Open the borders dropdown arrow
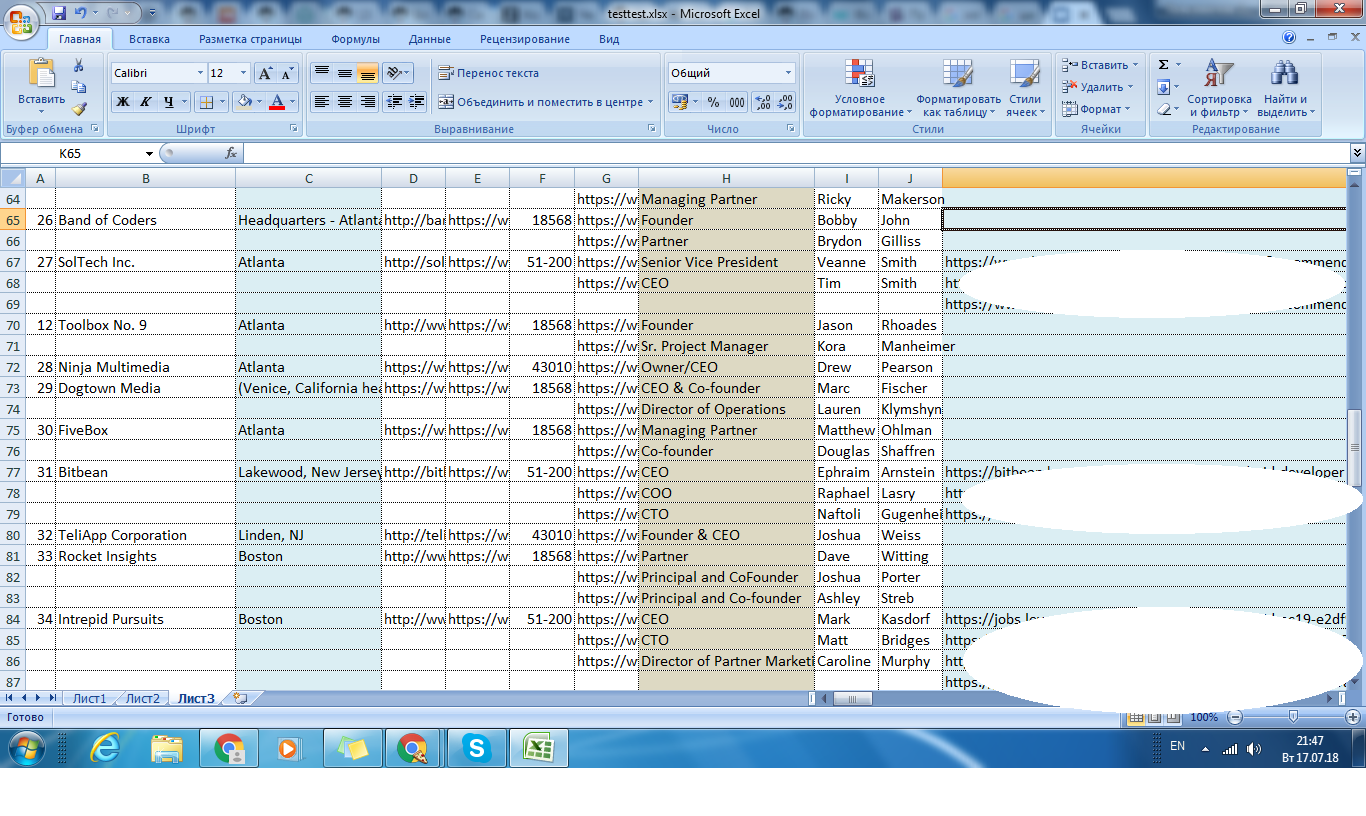 pos(221,102)
